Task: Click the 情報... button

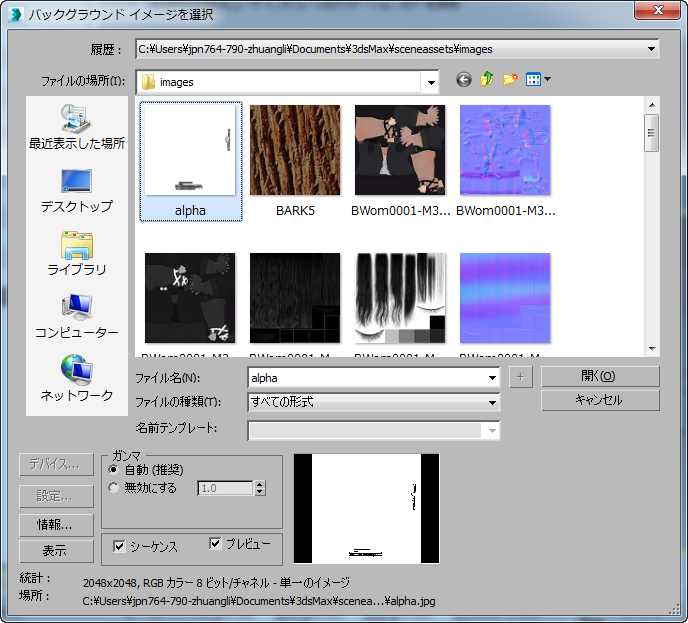Action: coord(56,525)
